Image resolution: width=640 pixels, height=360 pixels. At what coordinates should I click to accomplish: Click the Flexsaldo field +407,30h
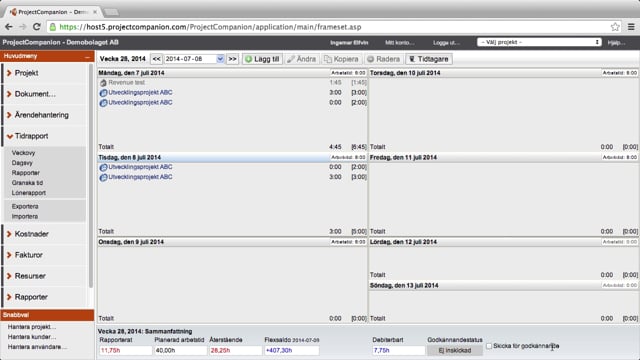[x=291, y=351]
